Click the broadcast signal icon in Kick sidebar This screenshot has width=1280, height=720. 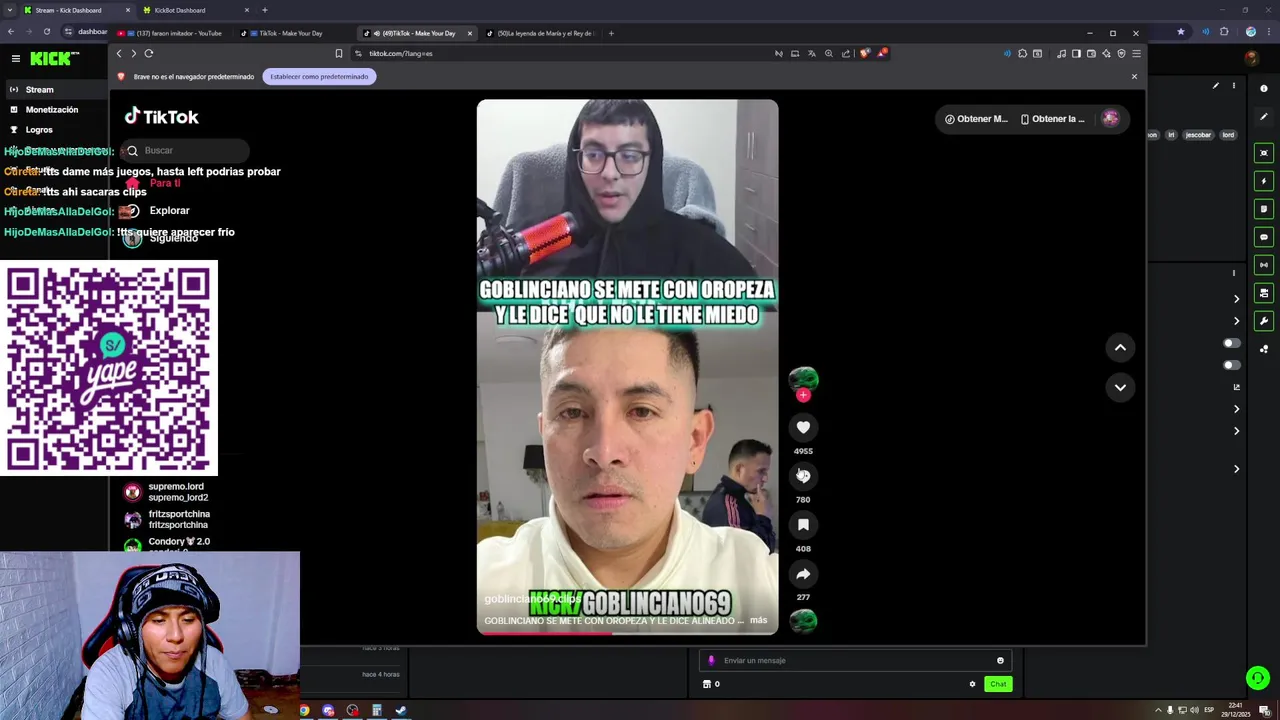1264,265
